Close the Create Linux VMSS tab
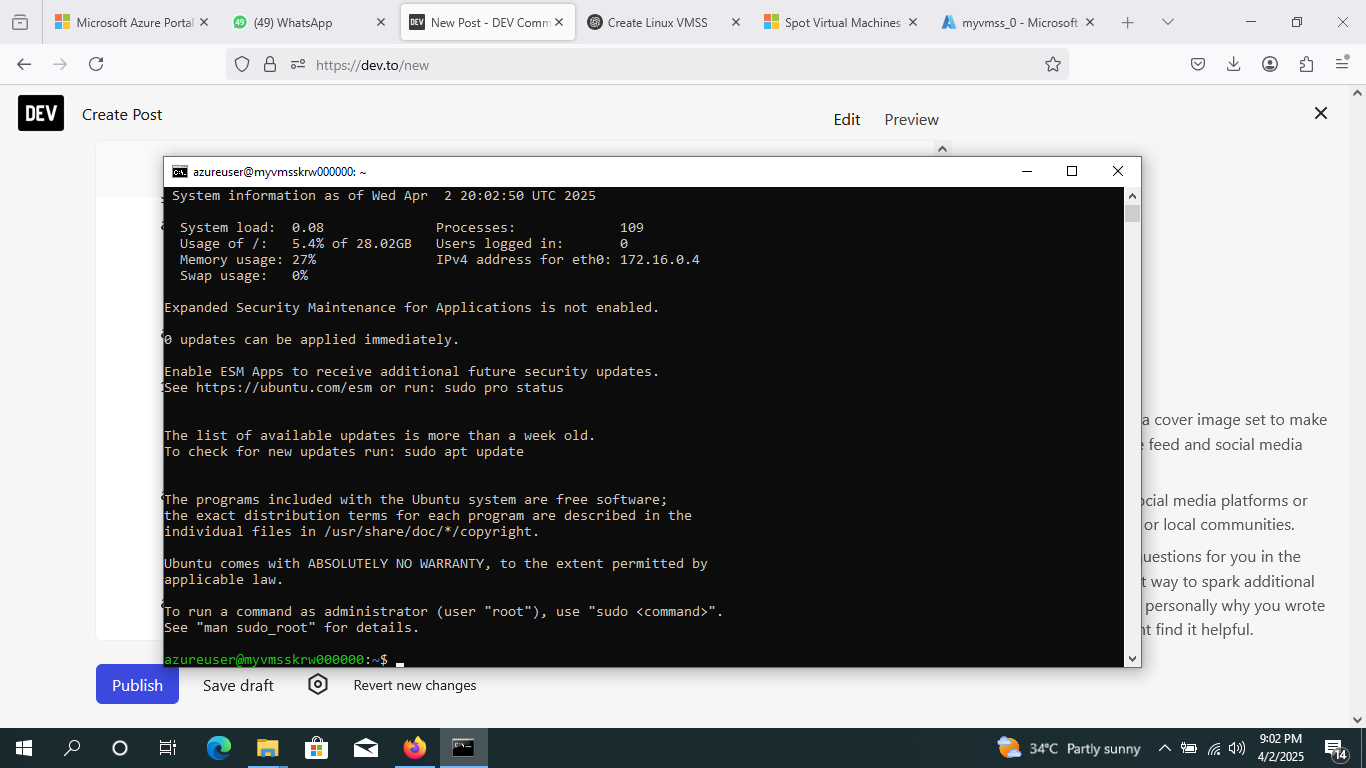 (x=736, y=22)
